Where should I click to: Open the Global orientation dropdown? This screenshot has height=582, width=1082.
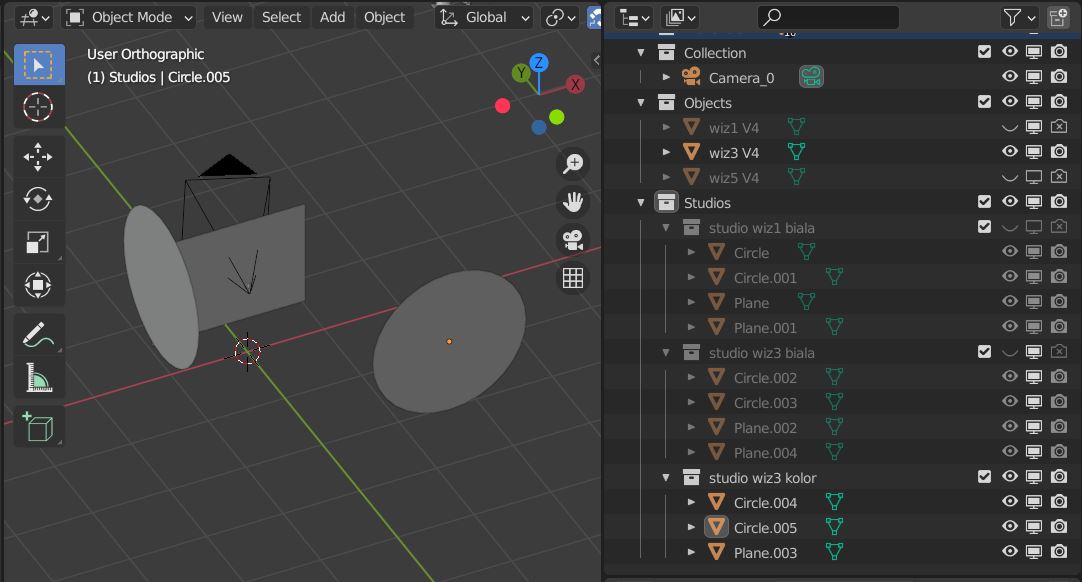click(486, 17)
